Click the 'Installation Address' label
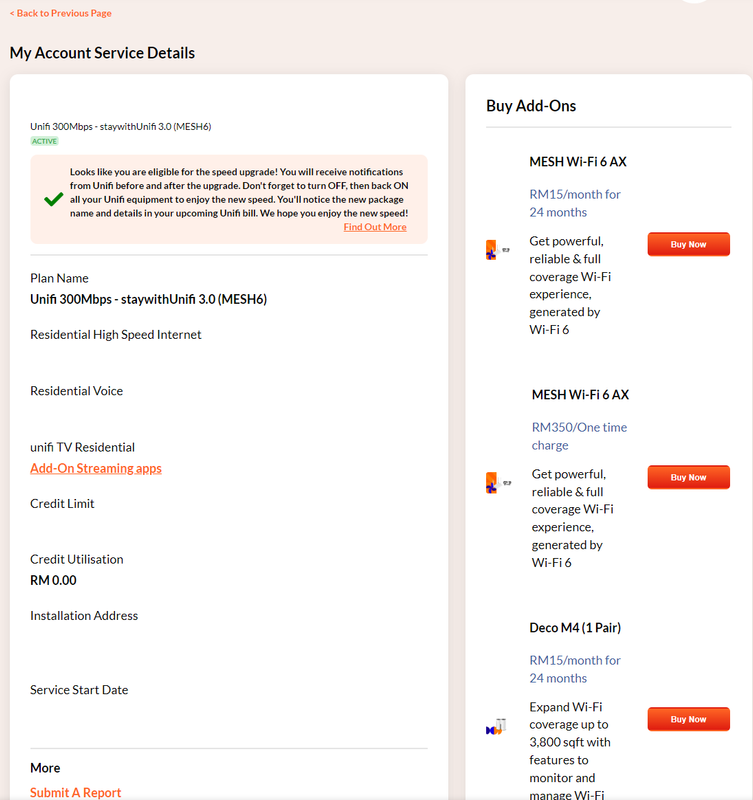Viewport: 753px width, 800px height. point(84,616)
